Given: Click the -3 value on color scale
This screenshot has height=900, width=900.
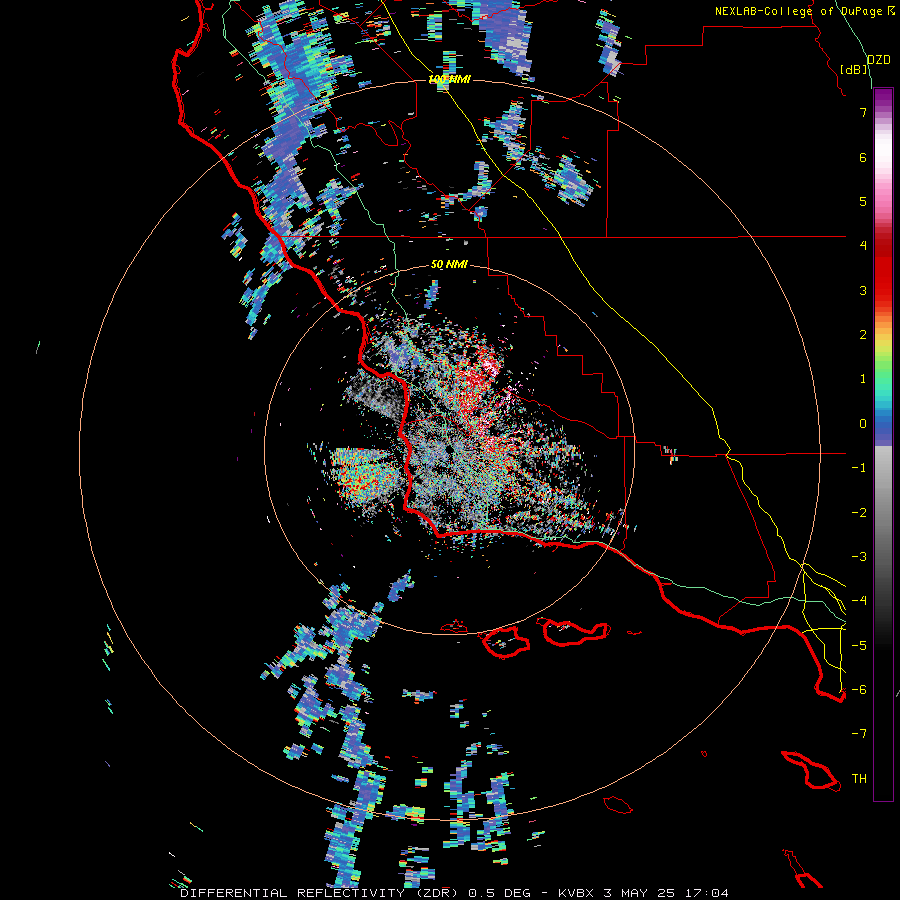Looking at the screenshot, I should (859, 557).
